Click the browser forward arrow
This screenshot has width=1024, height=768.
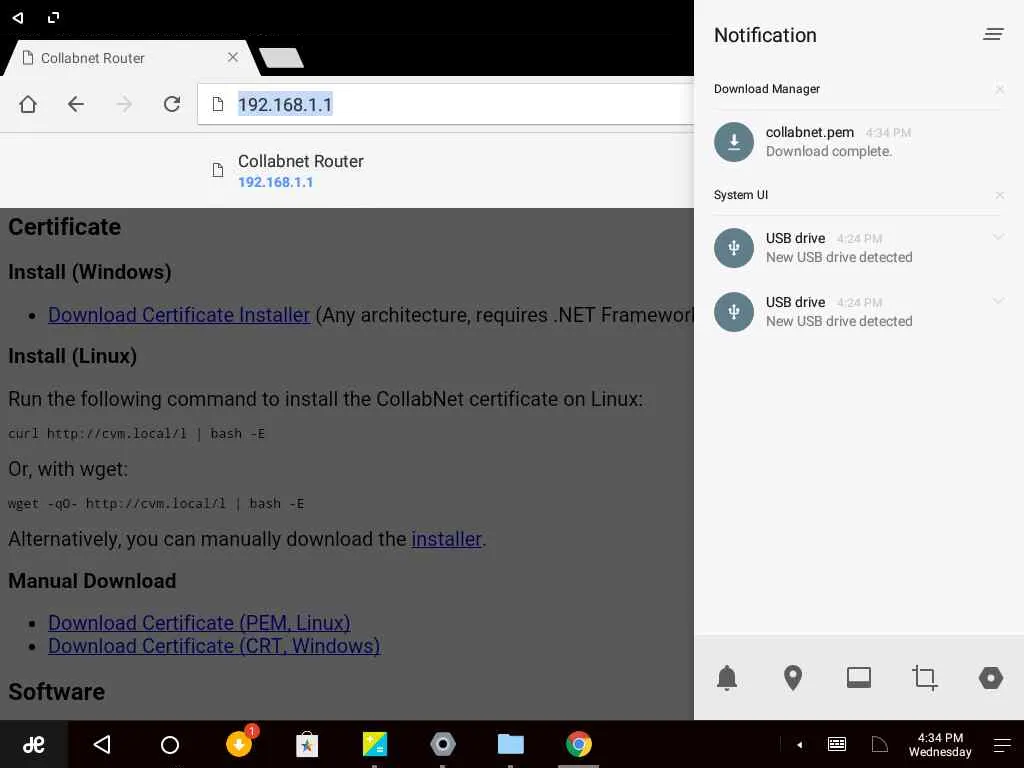pyautogui.click(x=124, y=104)
